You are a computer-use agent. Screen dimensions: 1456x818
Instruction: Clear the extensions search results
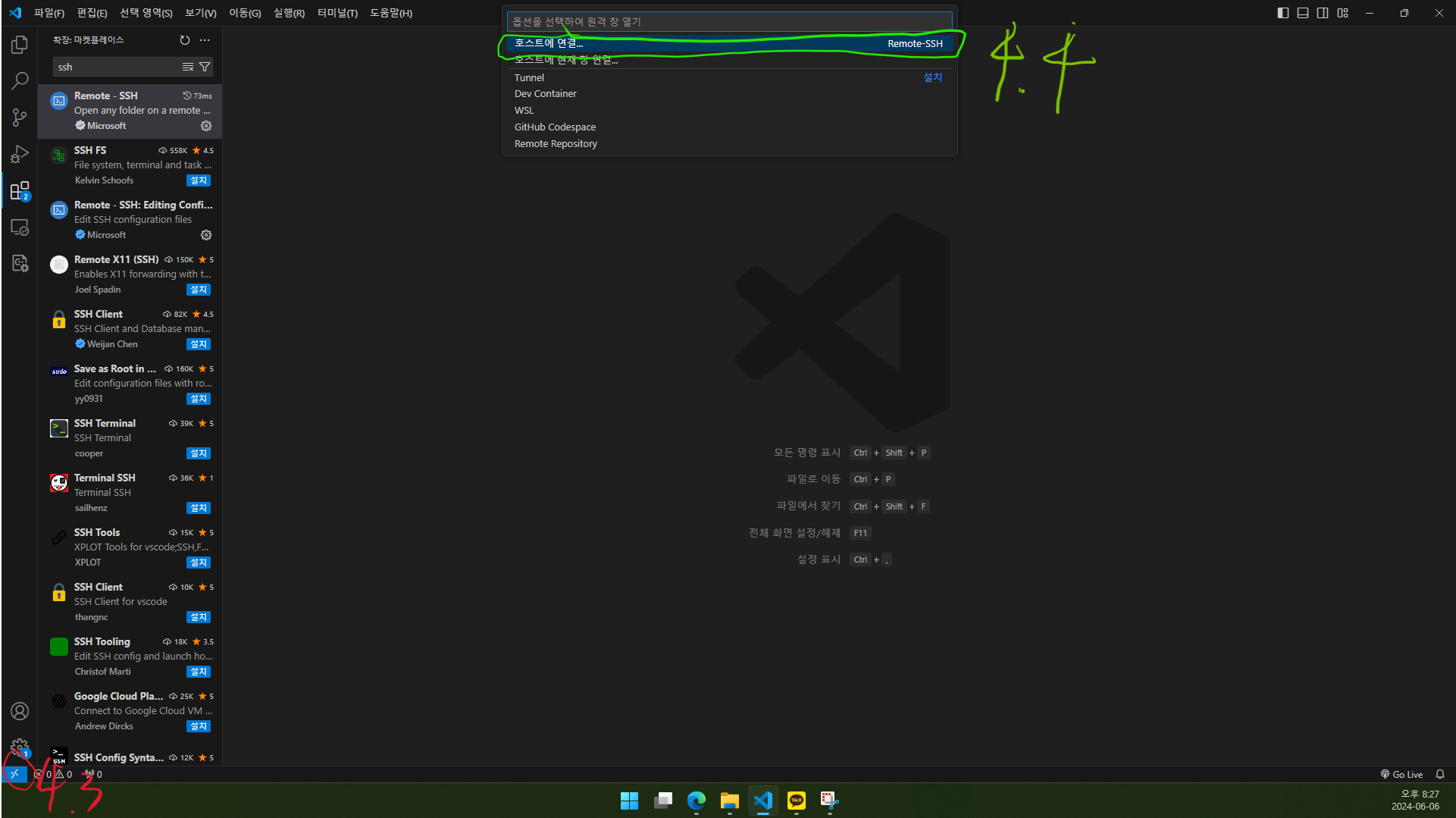pyautogui.click(x=188, y=67)
